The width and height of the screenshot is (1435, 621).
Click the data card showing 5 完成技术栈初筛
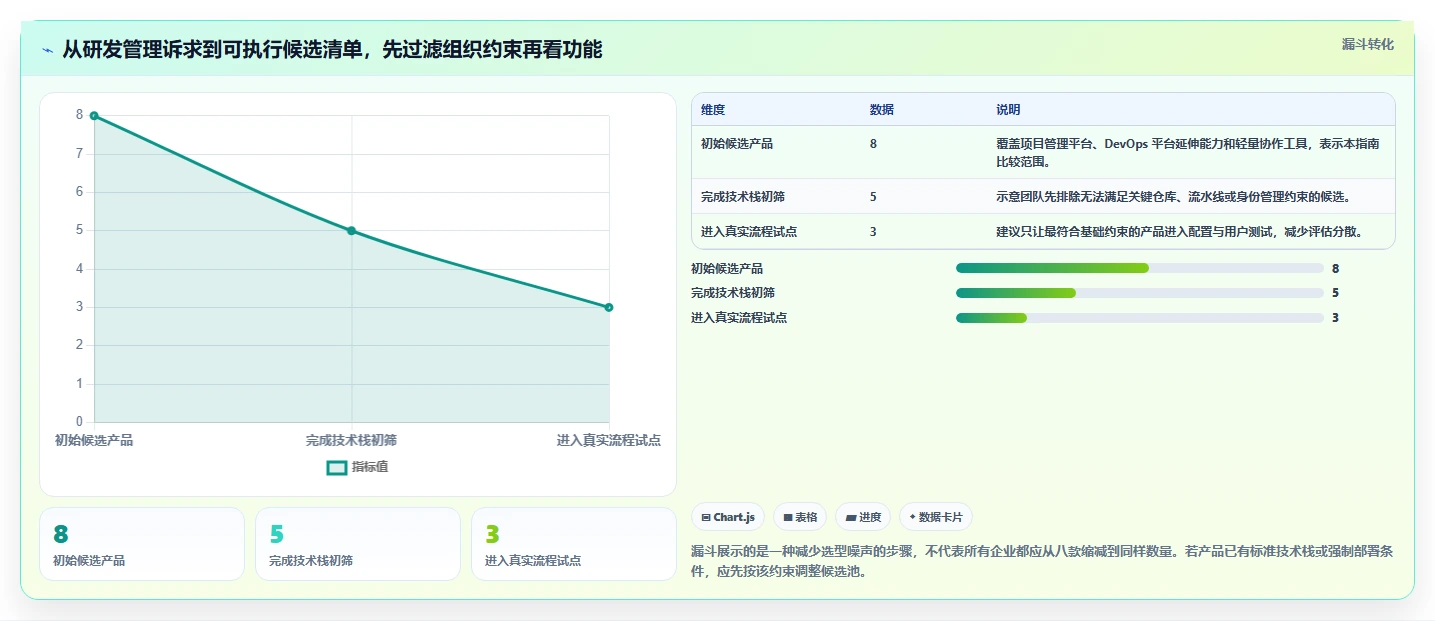tap(358, 544)
